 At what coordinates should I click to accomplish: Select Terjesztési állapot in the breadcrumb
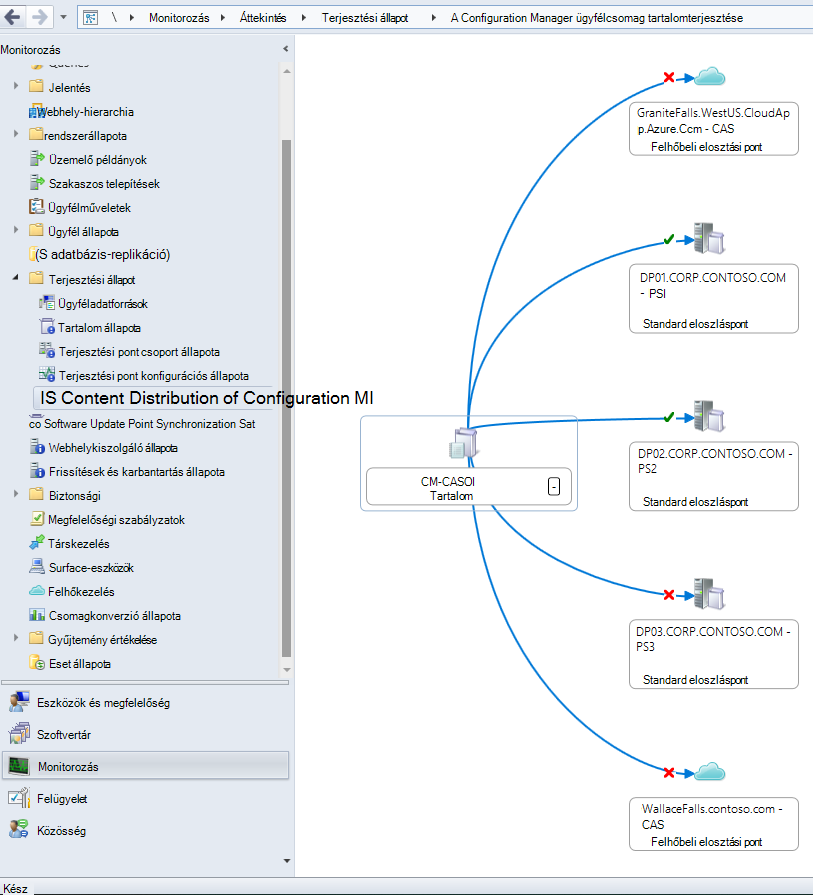[364, 18]
